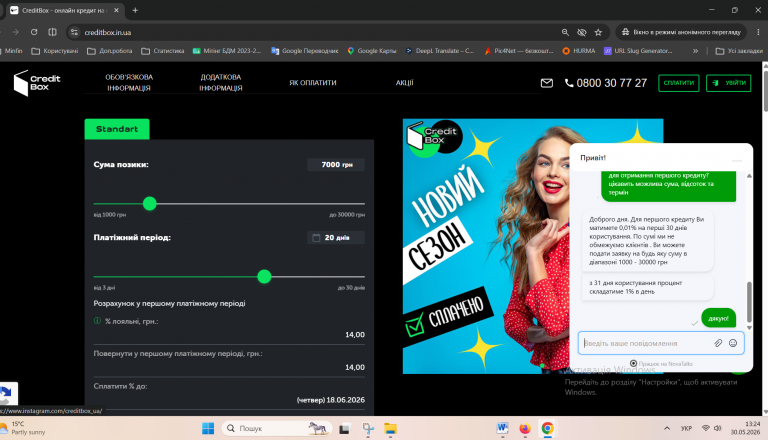Open Google Карты bookmark
The image size is (768, 440).
click(372, 51)
